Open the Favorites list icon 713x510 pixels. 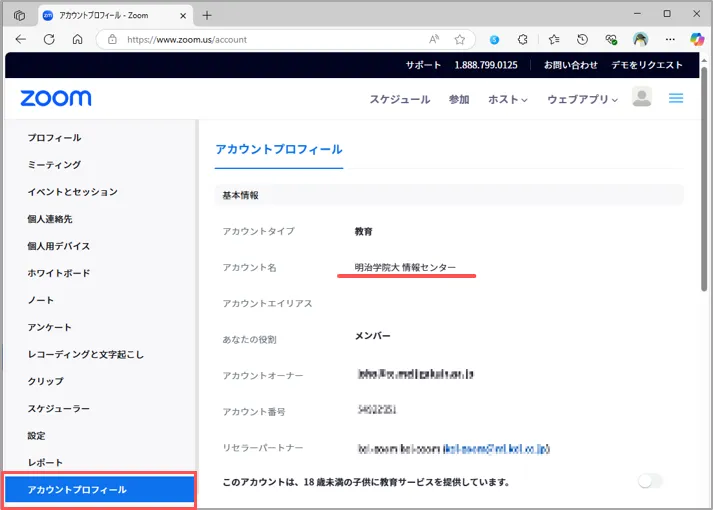point(554,40)
